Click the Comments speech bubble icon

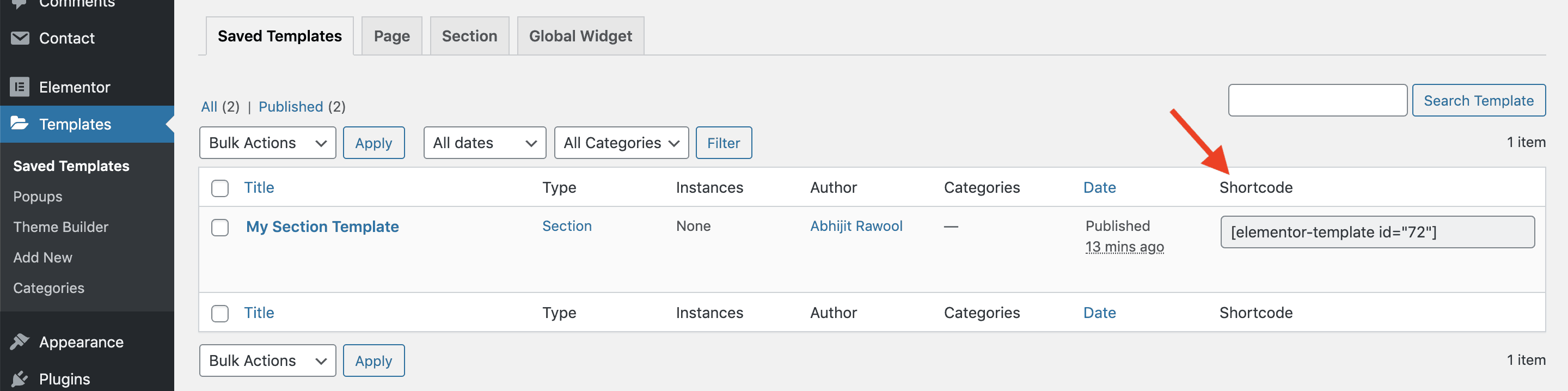(20, 4)
